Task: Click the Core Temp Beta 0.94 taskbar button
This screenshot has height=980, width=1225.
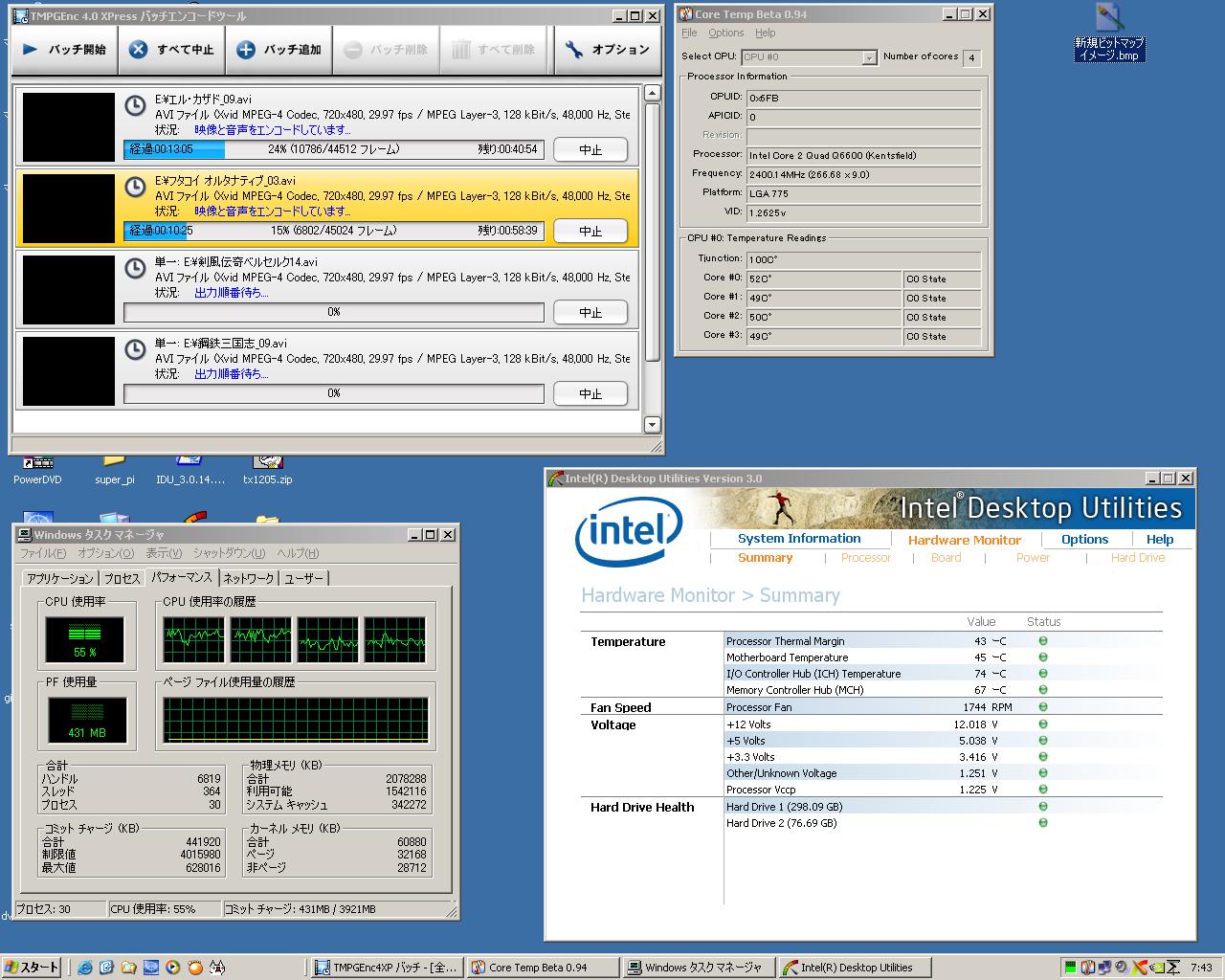Action: (543, 968)
